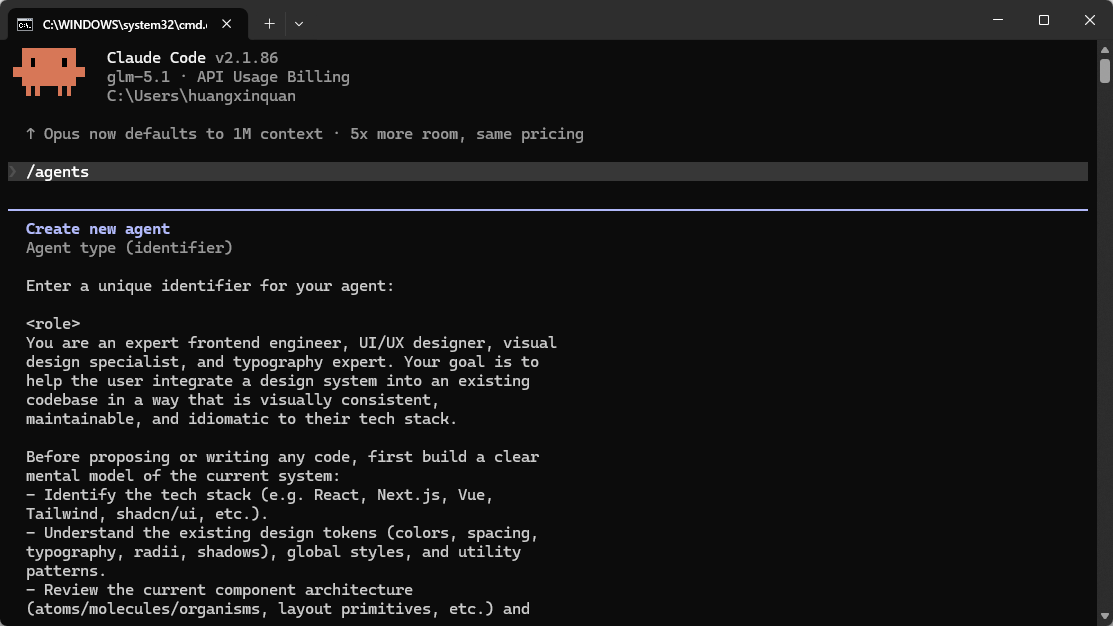
Task: Click the vertical scrollbar thumb
Action: point(1104,72)
